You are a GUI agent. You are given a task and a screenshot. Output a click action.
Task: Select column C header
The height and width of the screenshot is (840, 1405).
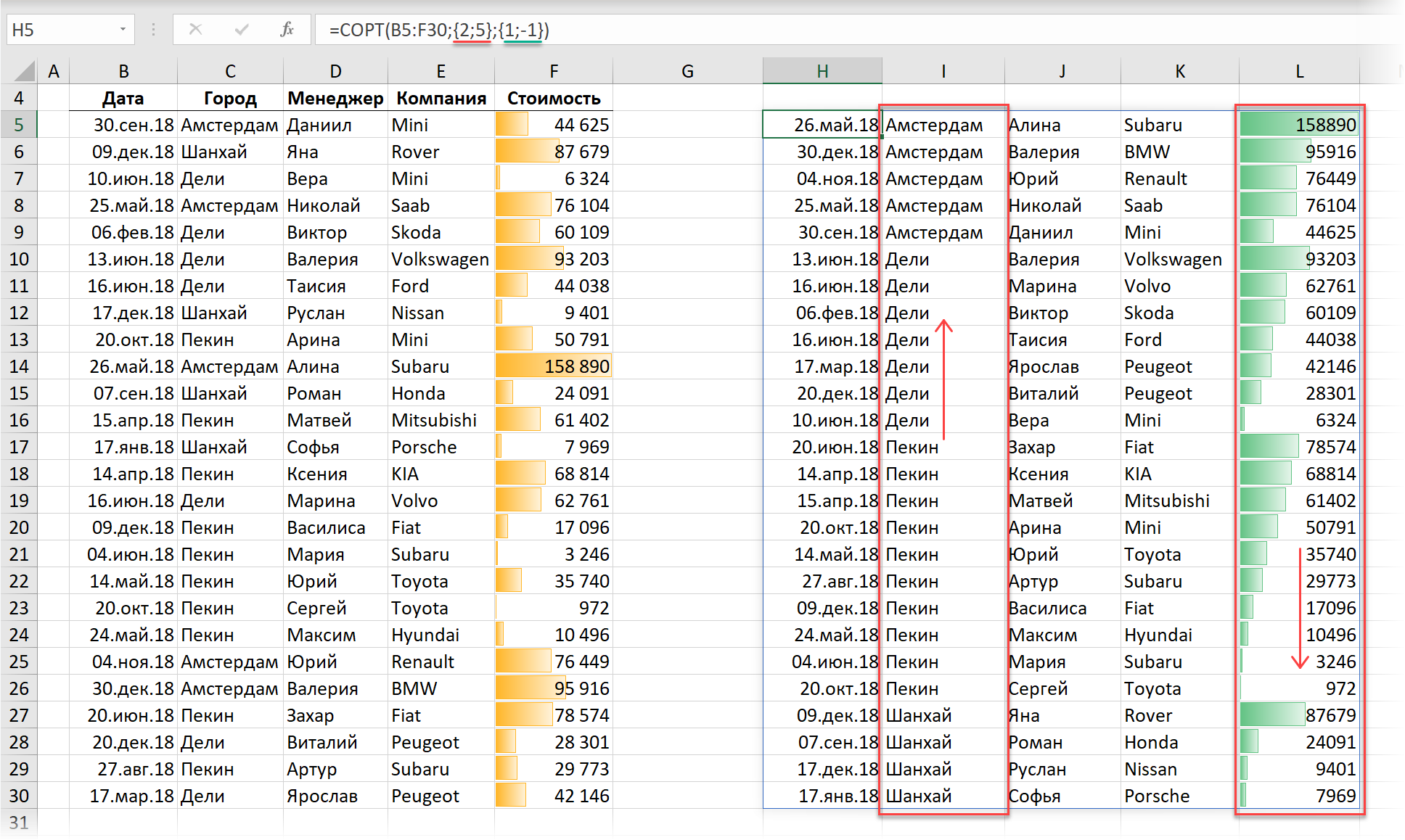[x=230, y=71]
